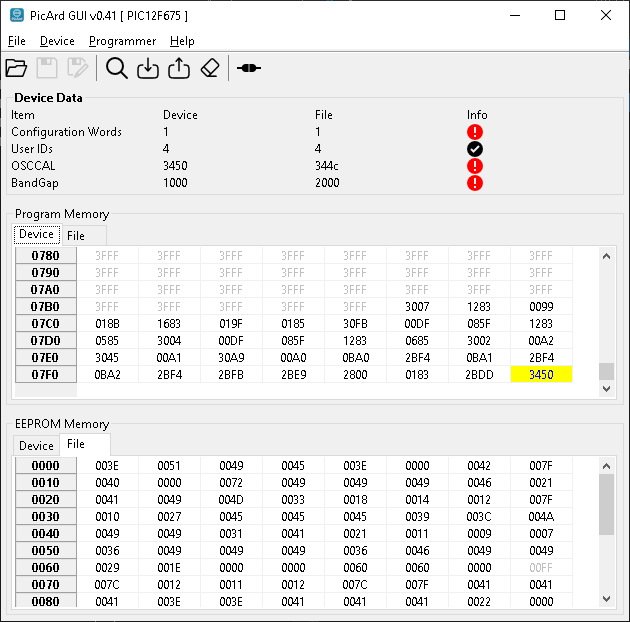Click EEPROM Memory scrollbar down arrow
The image size is (630, 622).
pos(606,599)
